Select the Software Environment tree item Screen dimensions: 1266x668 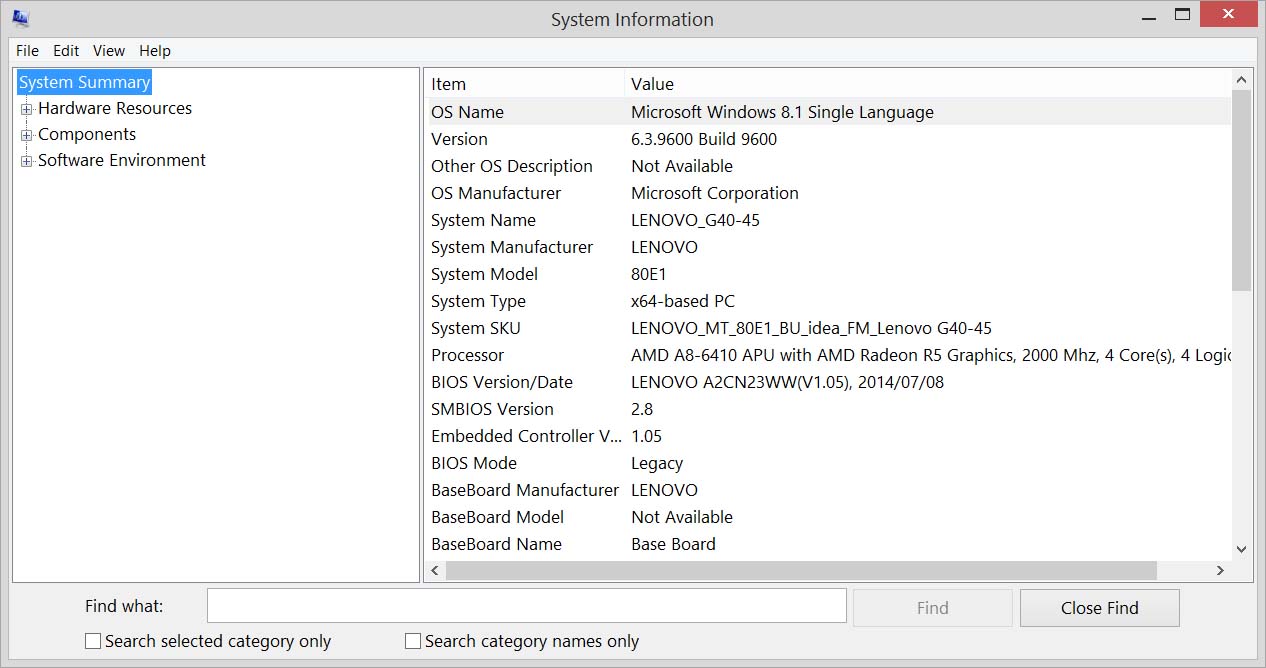pos(122,160)
